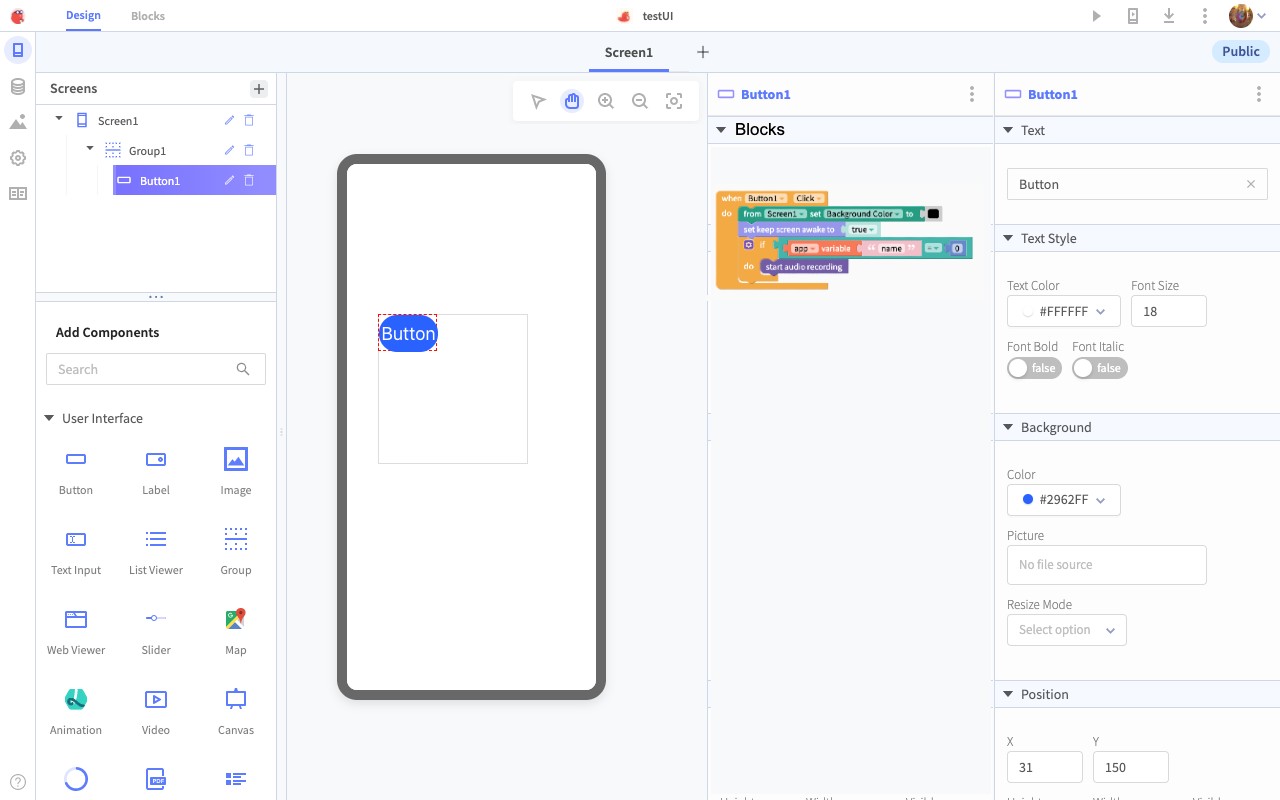Add the Map component
This screenshot has height=800, width=1280.
pos(236,631)
